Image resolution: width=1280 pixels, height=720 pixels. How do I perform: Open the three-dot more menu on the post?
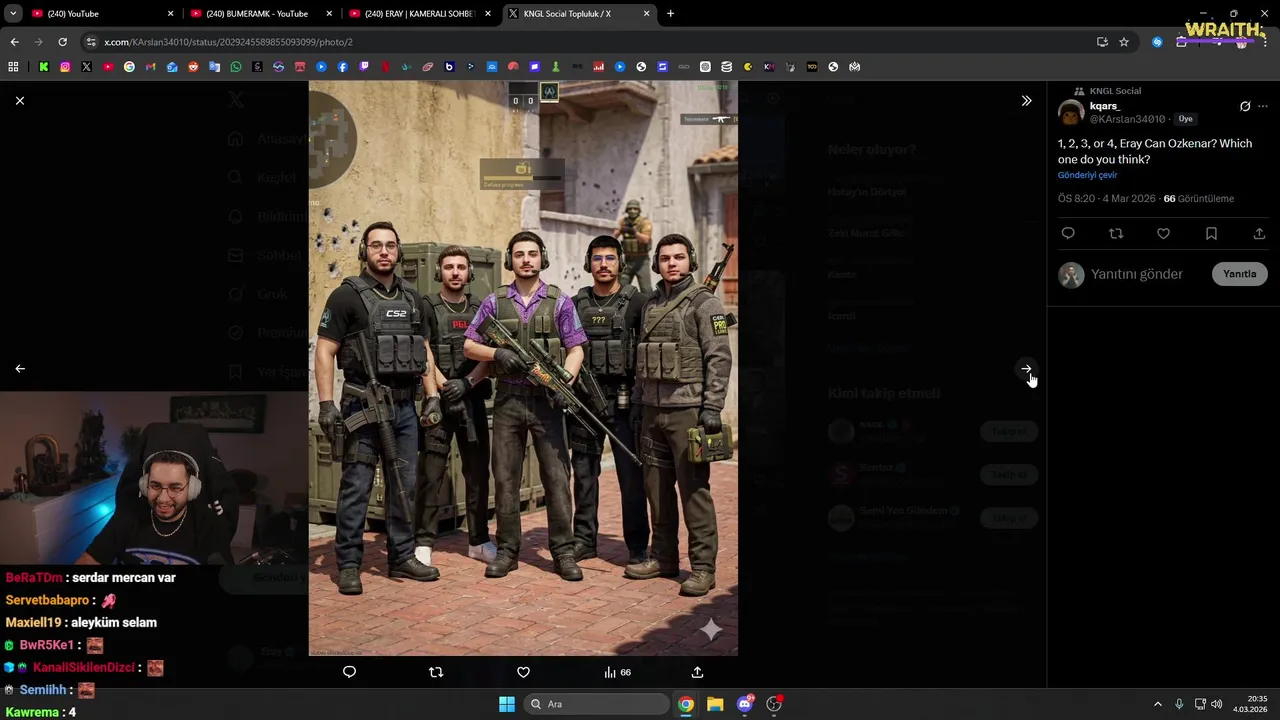point(1263,106)
